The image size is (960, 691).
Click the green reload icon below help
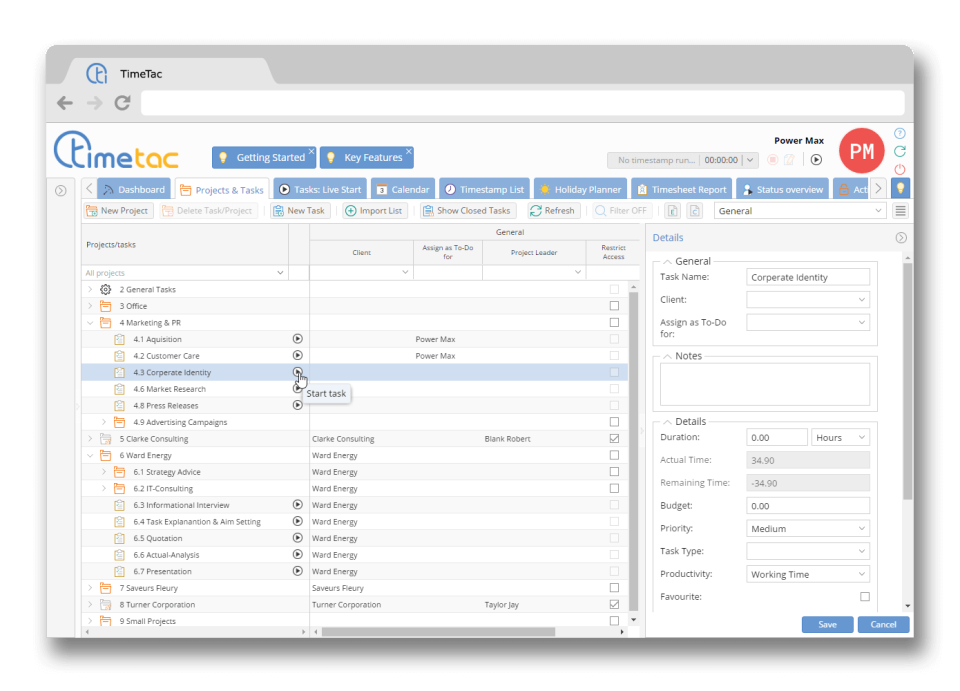(899, 151)
